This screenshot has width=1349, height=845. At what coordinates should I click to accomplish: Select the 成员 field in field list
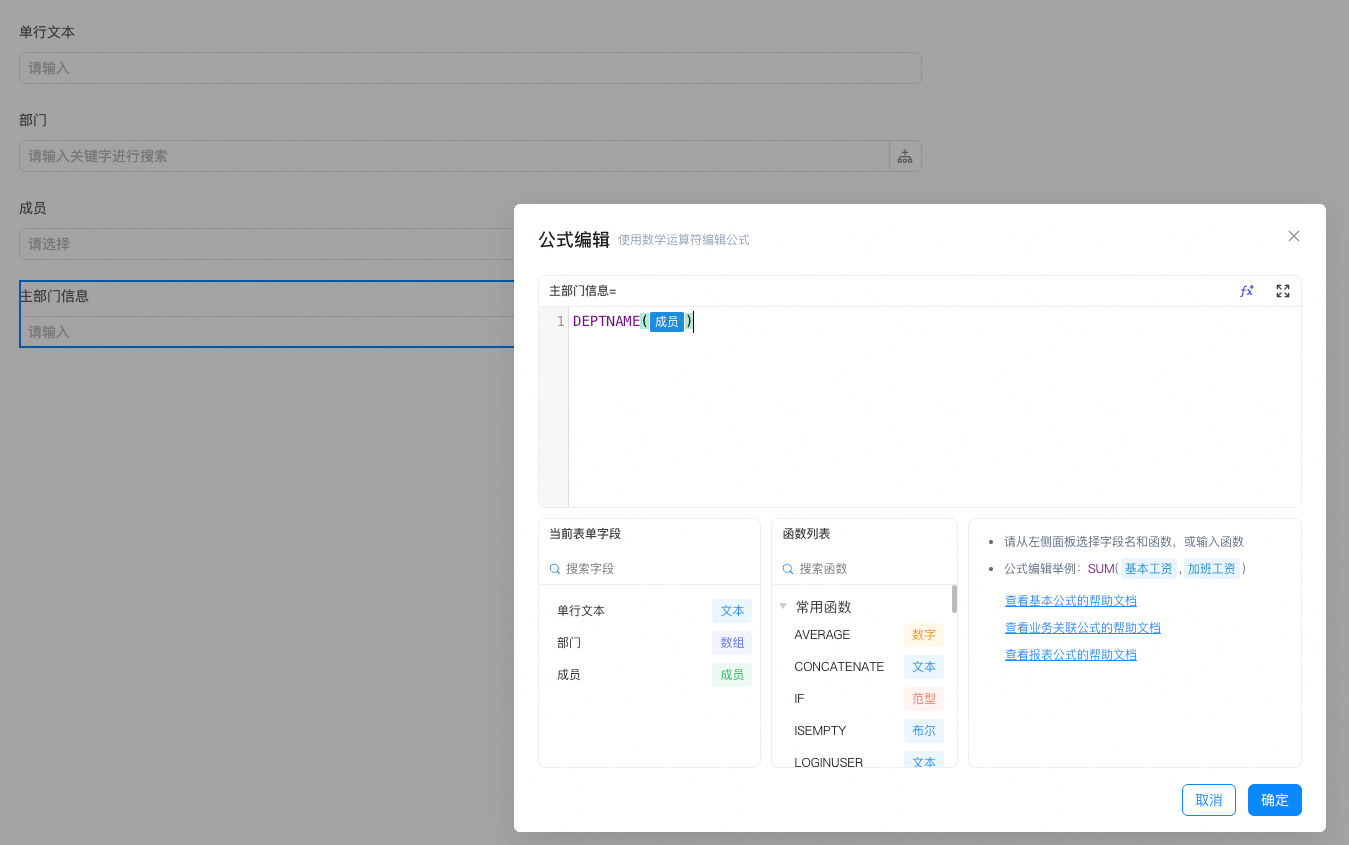[569, 675]
